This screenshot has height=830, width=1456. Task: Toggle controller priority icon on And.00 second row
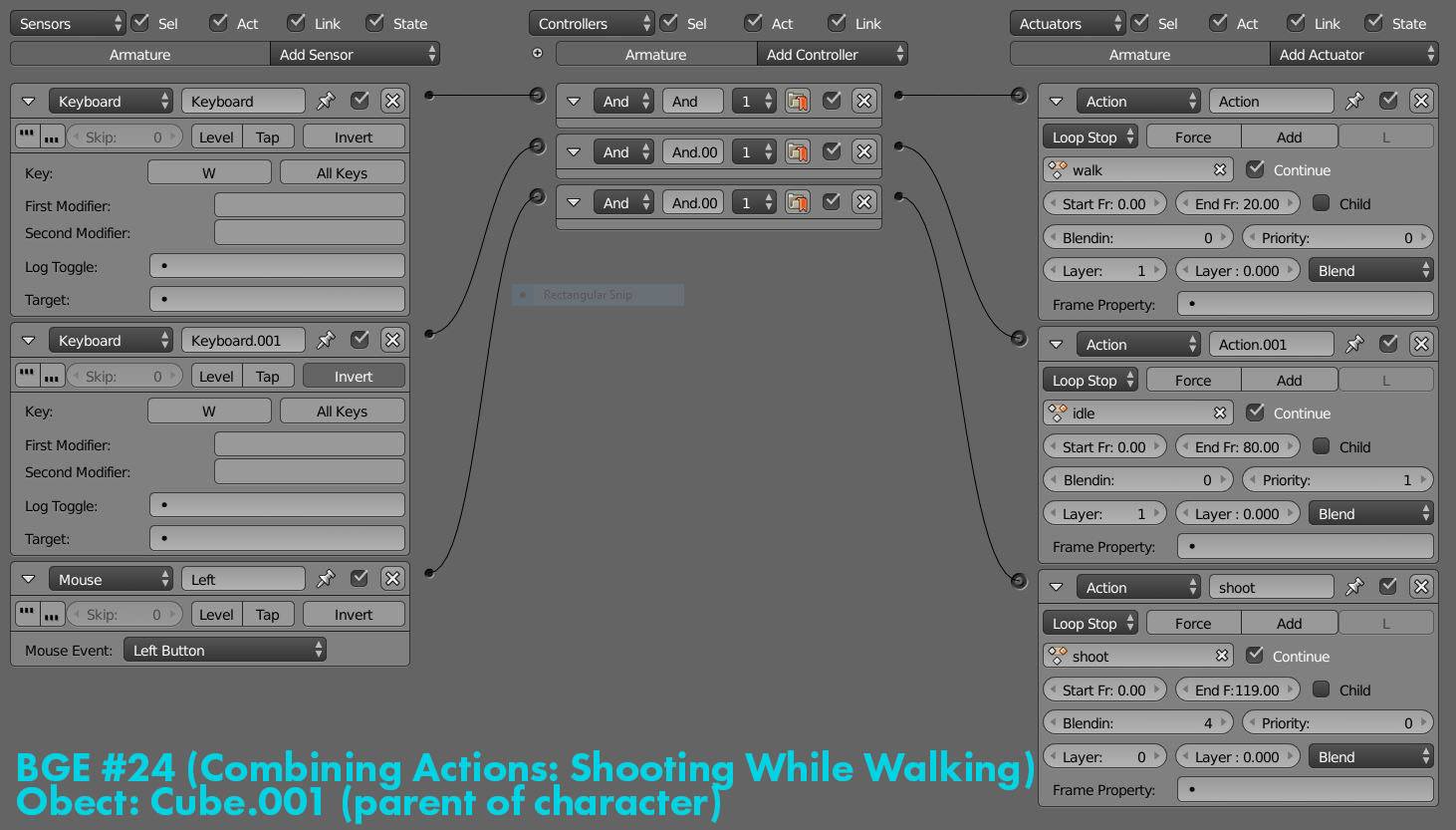tap(797, 151)
